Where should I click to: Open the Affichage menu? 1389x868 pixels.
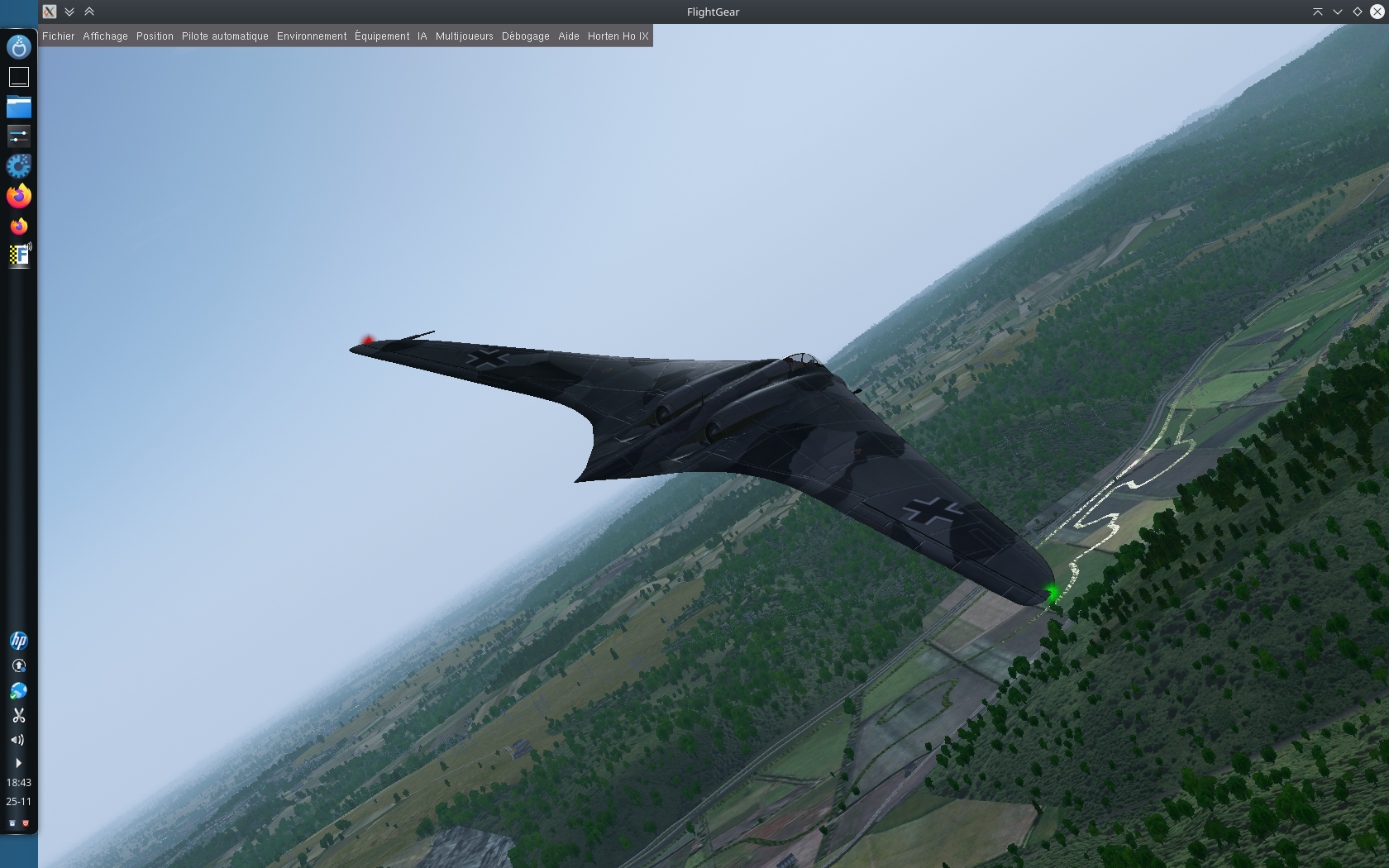[105, 36]
